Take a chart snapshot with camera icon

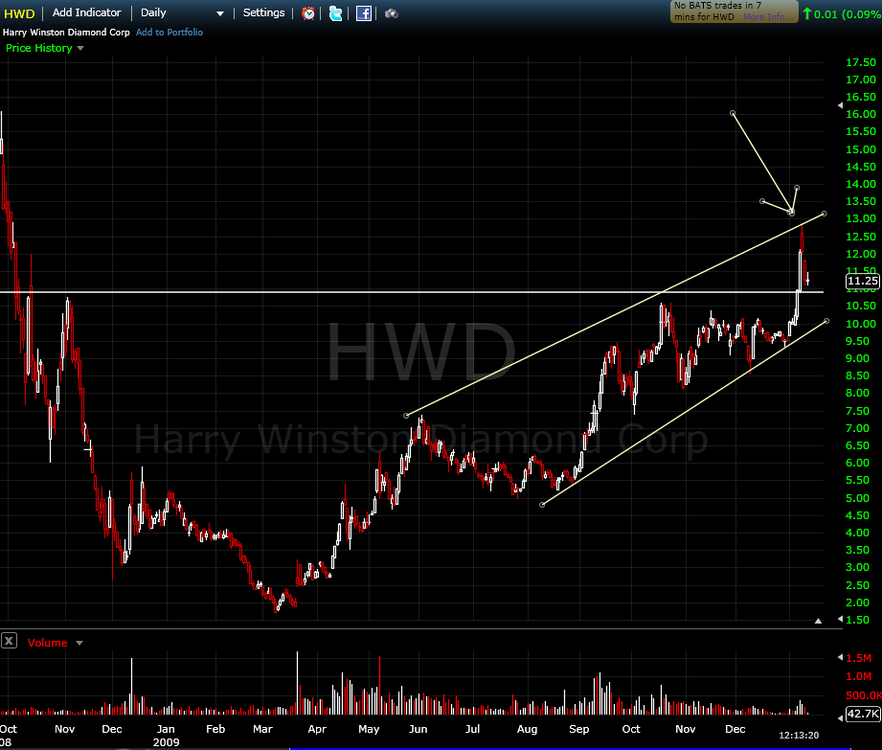(391, 14)
